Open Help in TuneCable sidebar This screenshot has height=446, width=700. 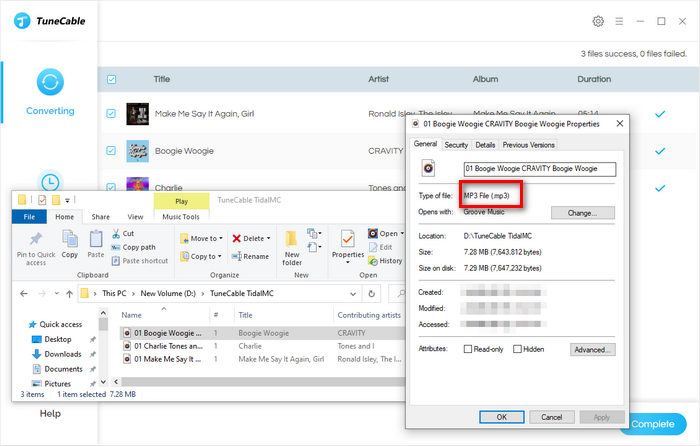pos(50,414)
